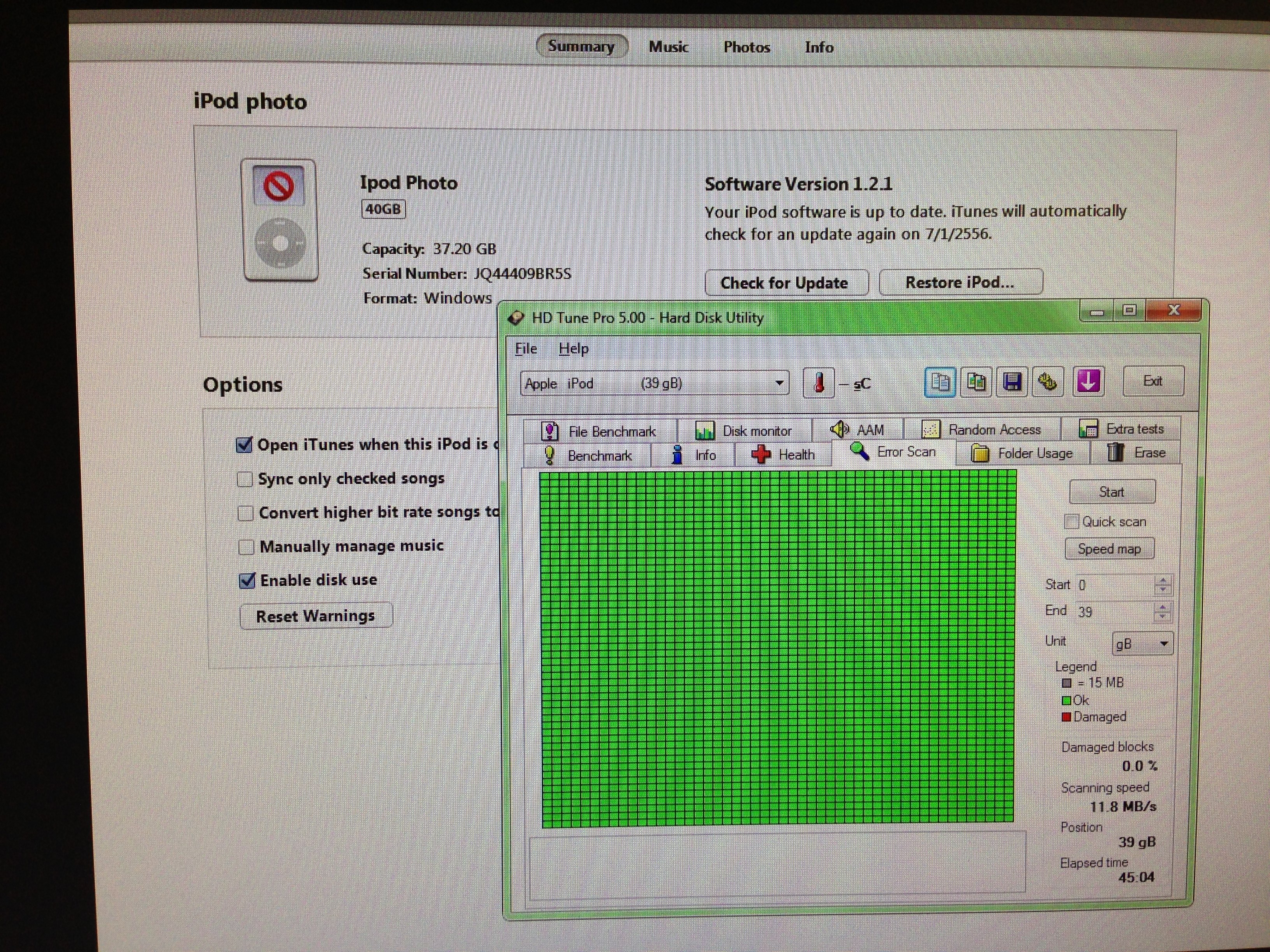Switch to the AAM tab
Image resolution: width=1270 pixels, height=952 pixels.
point(858,429)
